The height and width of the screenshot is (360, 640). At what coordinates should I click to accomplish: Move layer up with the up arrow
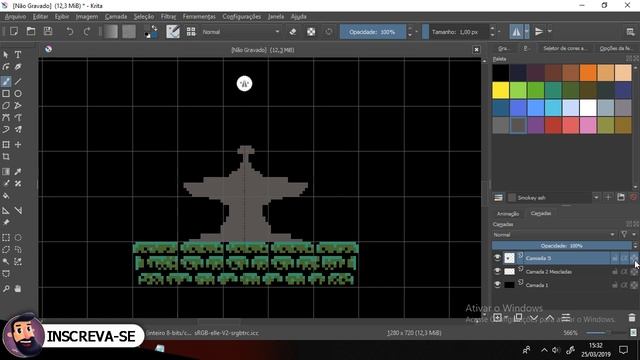[x=550, y=318]
